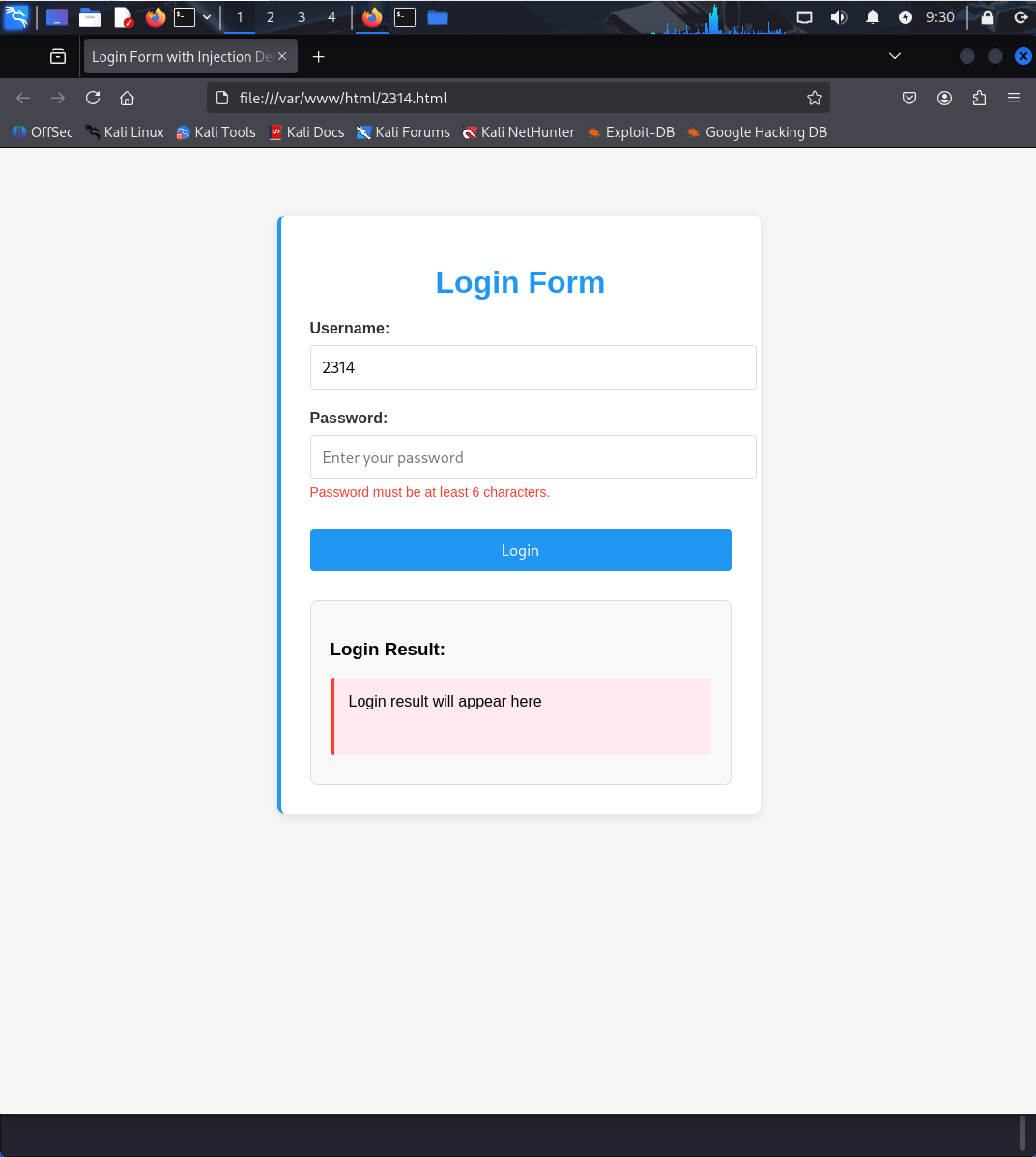Open the Pocket save icon

tap(909, 98)
